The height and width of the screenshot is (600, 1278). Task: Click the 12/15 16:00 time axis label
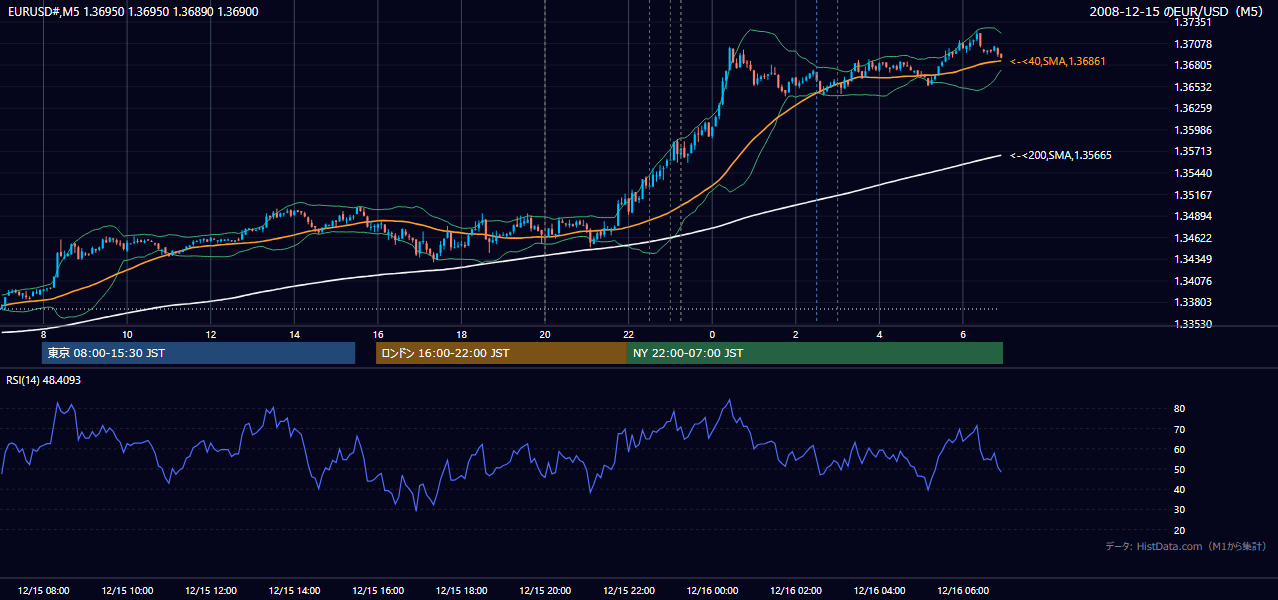click(378, 591)
